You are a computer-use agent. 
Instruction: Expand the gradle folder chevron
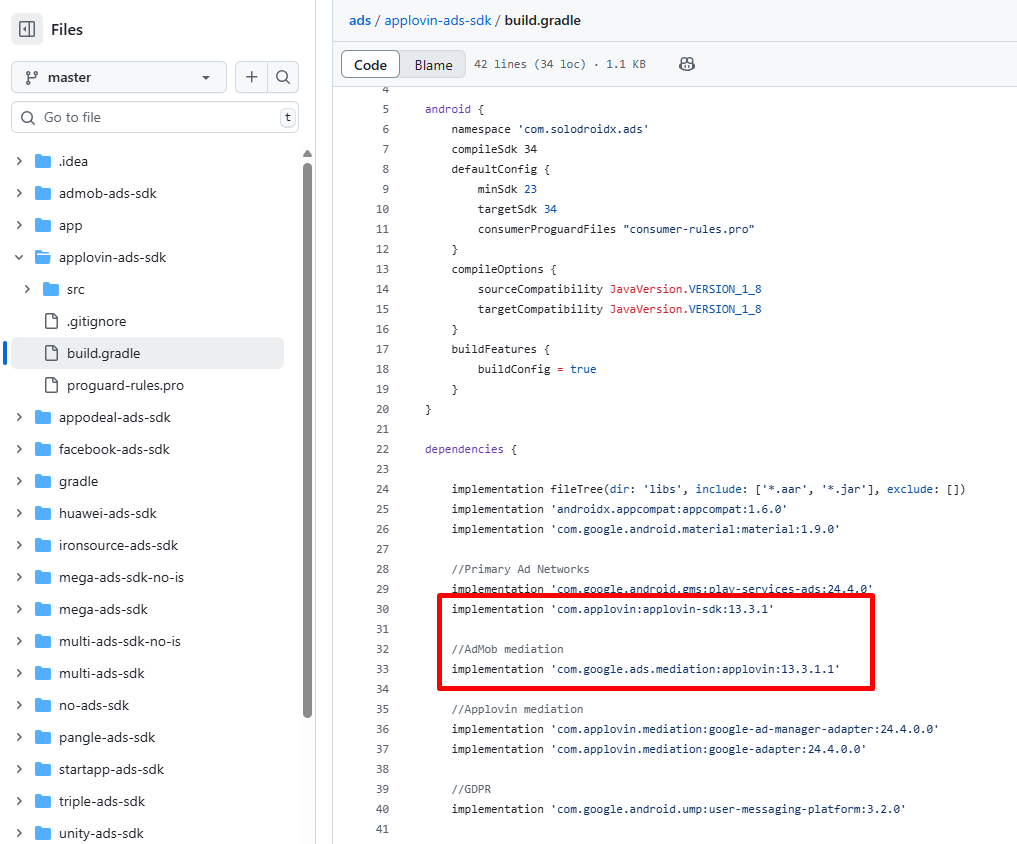[19, 481]
